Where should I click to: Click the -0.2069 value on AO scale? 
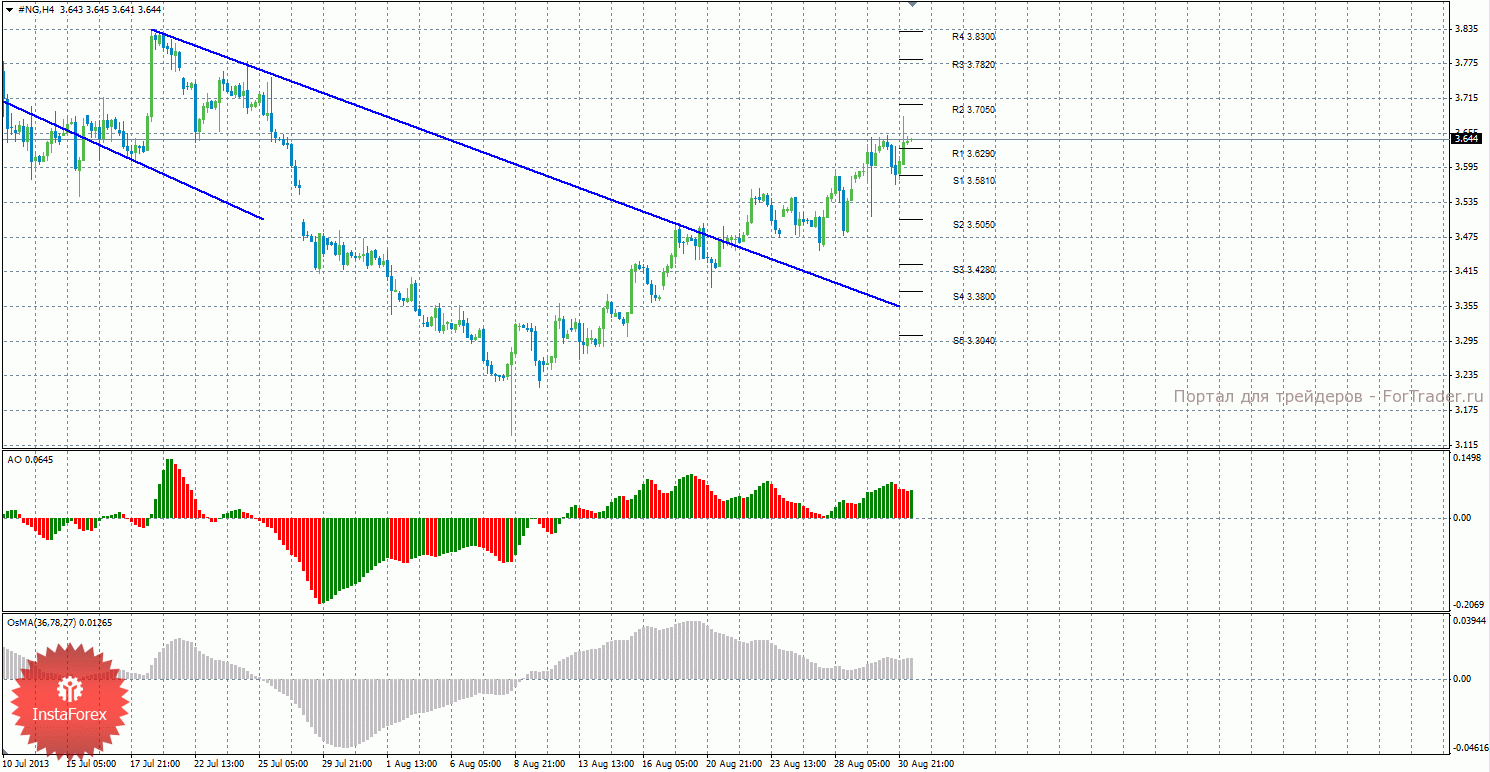1469,604
